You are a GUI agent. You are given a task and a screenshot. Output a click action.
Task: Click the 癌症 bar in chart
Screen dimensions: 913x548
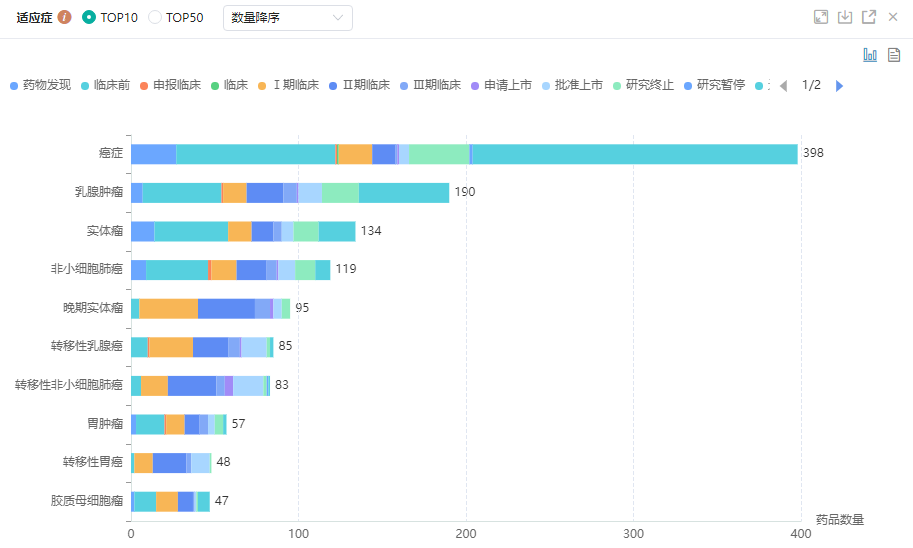(464, 154)
